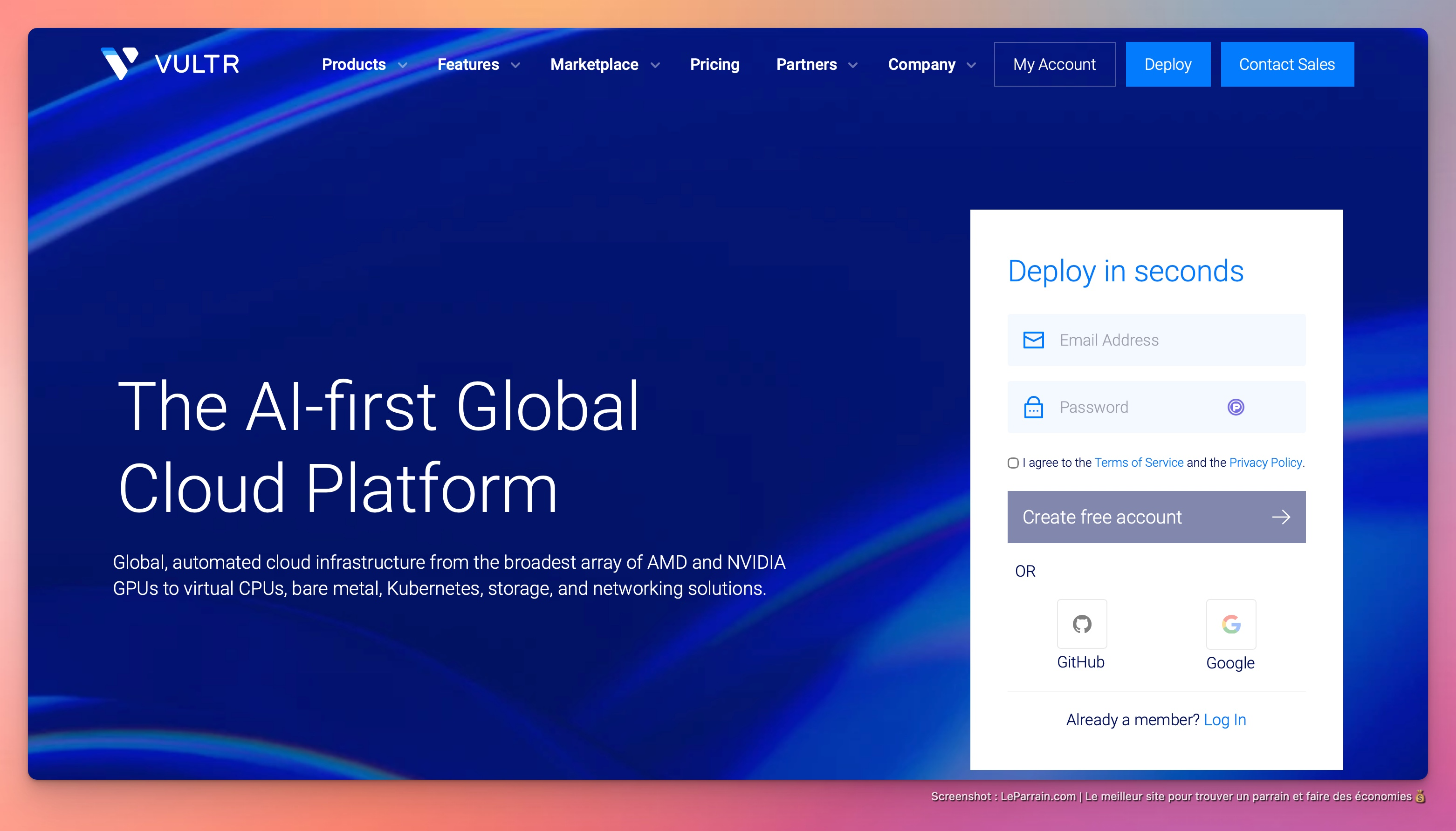Click the My Account button
The width and height of the screenshot is (1456, 831).
1054,64
